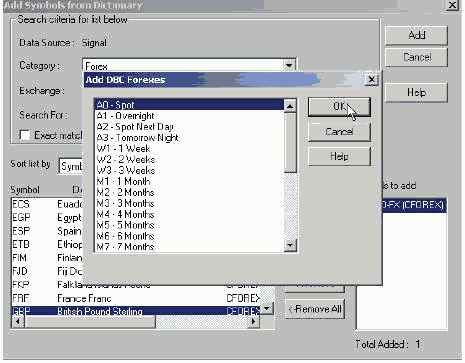This screenshot has width=465, height=363.
Task: Click the symbol list horizontal scrollbar thumb
Action: tap(90, 321)
